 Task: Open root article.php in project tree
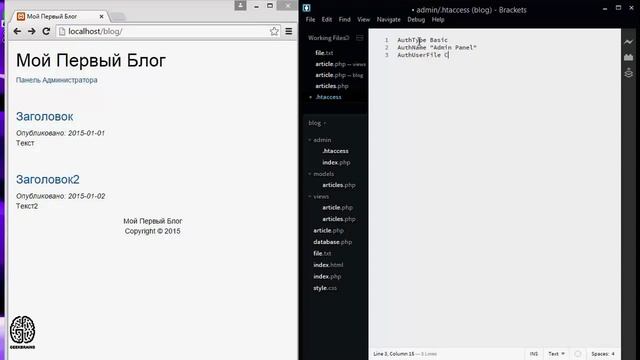(x=329, y=231)
